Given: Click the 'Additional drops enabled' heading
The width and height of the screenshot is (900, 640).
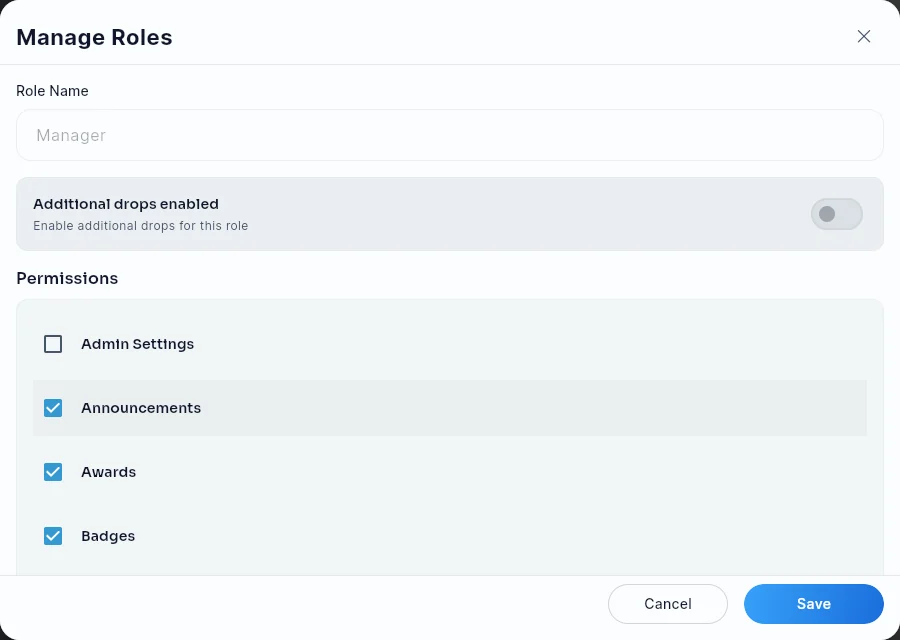Looking at the screenshot, I should [x=126, y=204].
